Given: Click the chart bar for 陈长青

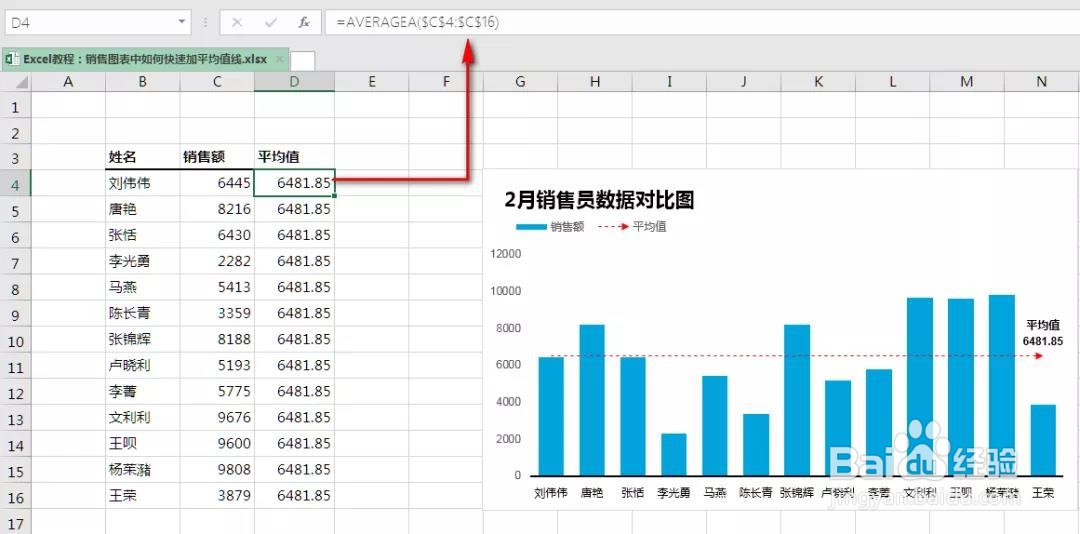Looking at the screenshot, I should 756,444.
